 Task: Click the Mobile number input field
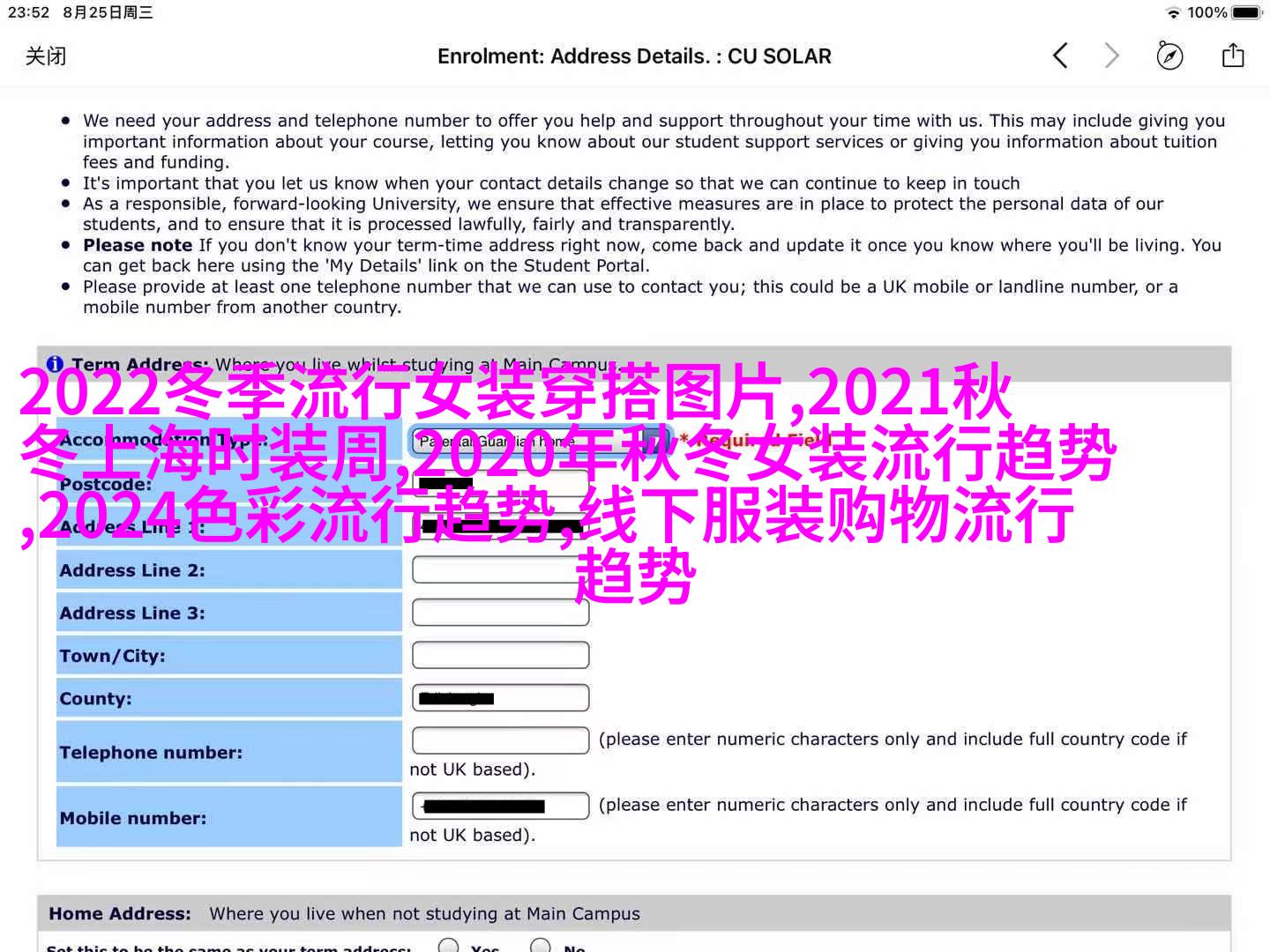(500, 806)
